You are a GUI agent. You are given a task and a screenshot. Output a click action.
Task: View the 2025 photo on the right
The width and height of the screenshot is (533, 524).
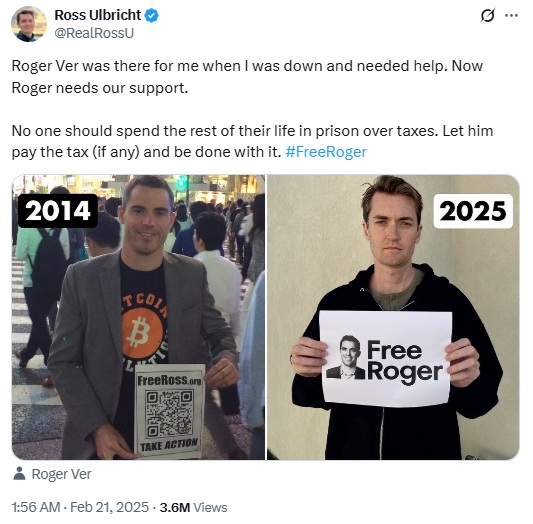pyautogui.click(x=393, y=317)
